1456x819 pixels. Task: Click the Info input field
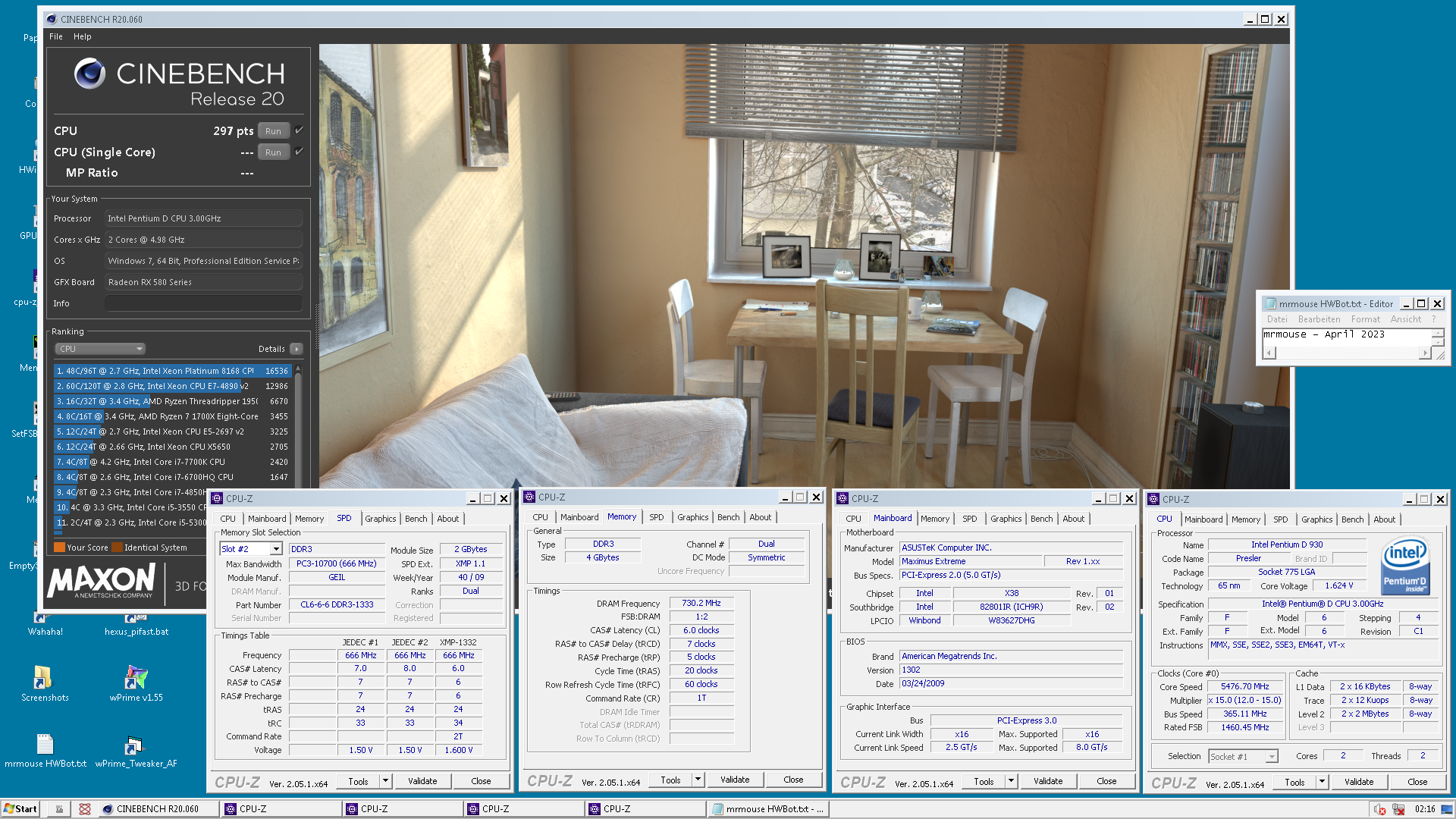point(203,303)
